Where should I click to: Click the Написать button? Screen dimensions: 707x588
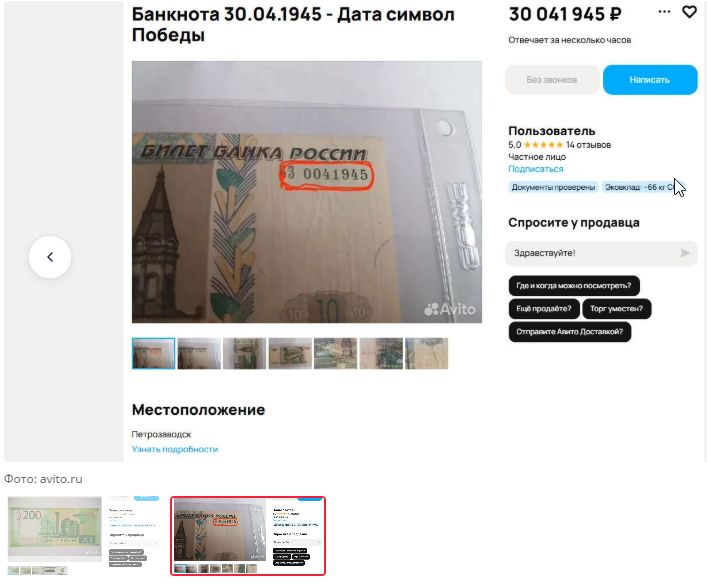[650, 80]
